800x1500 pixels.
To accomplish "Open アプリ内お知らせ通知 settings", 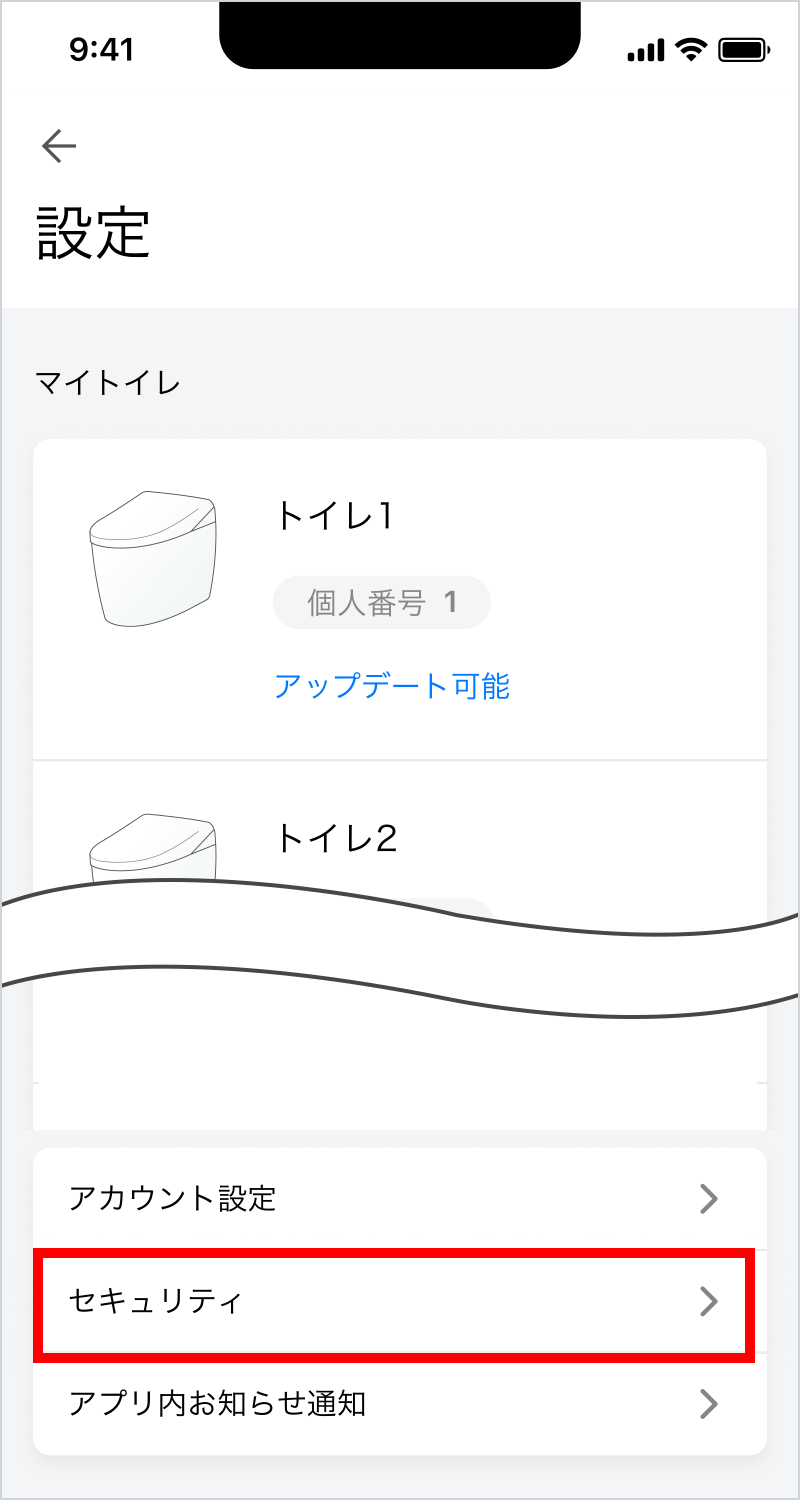I will point(217,1404).
